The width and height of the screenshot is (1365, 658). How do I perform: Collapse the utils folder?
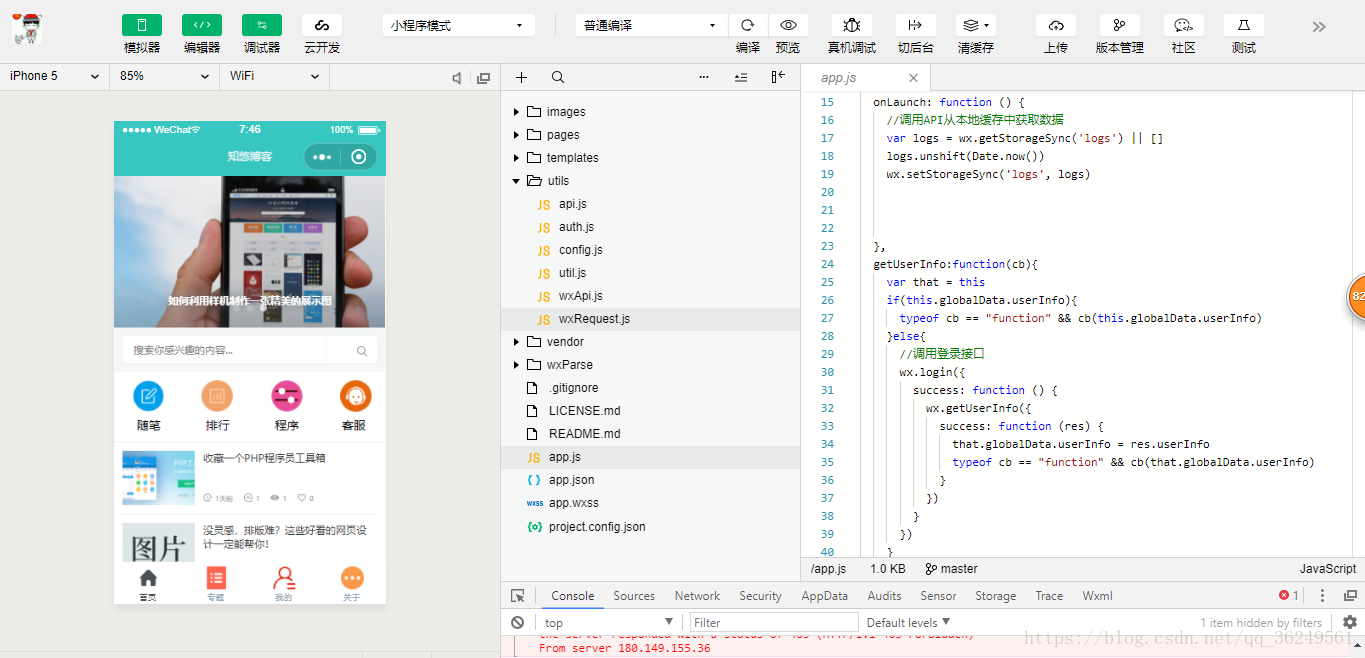point(516,181)
